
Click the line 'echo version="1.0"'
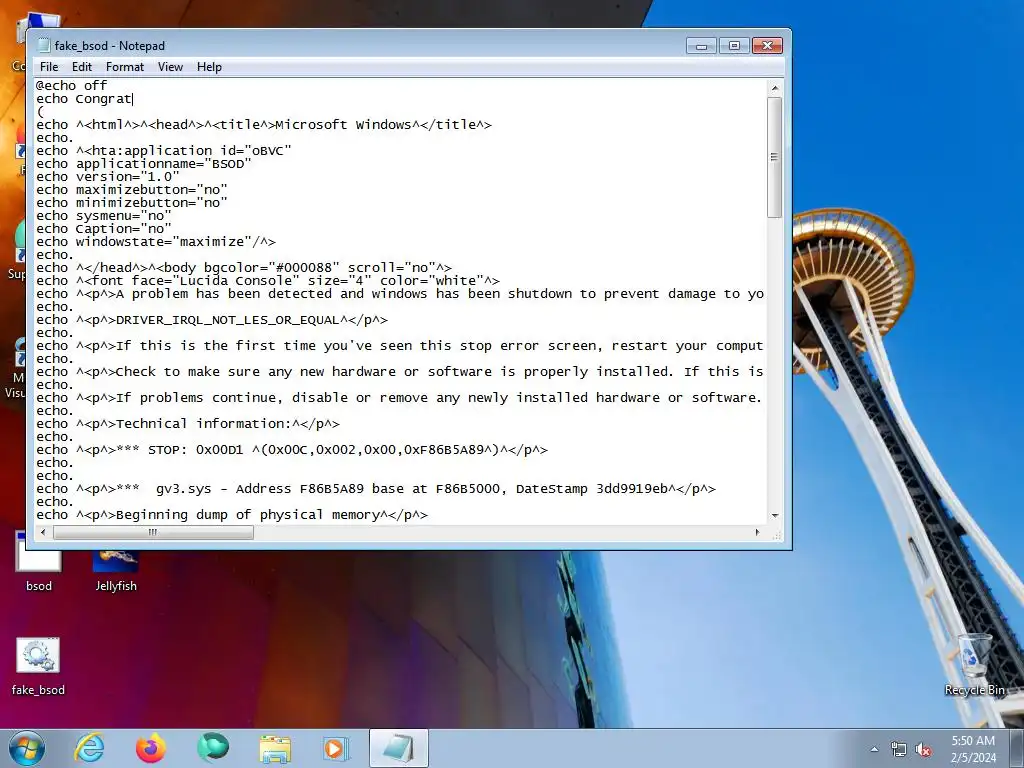coord(108,177)
